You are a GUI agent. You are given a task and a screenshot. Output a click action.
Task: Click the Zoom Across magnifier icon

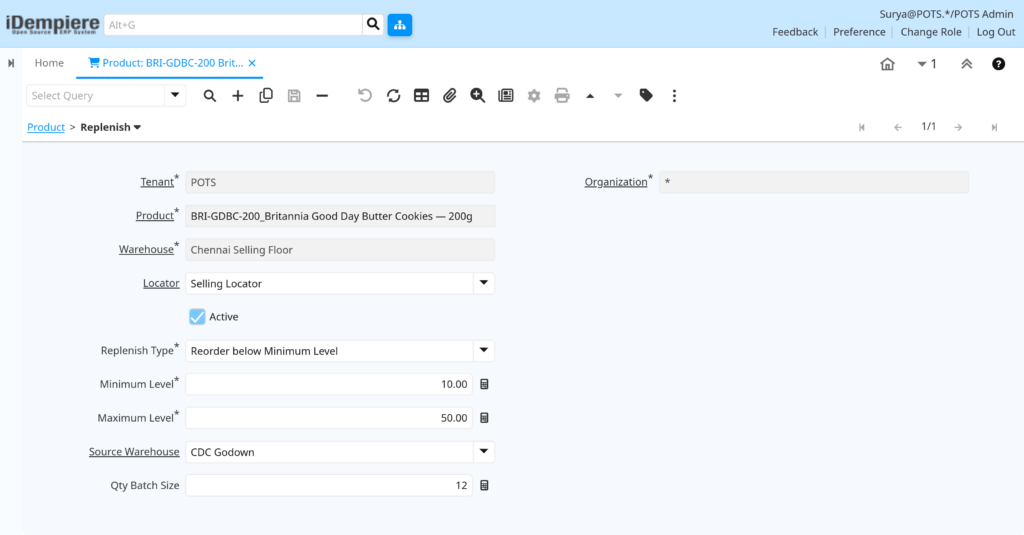pos(477,95)
